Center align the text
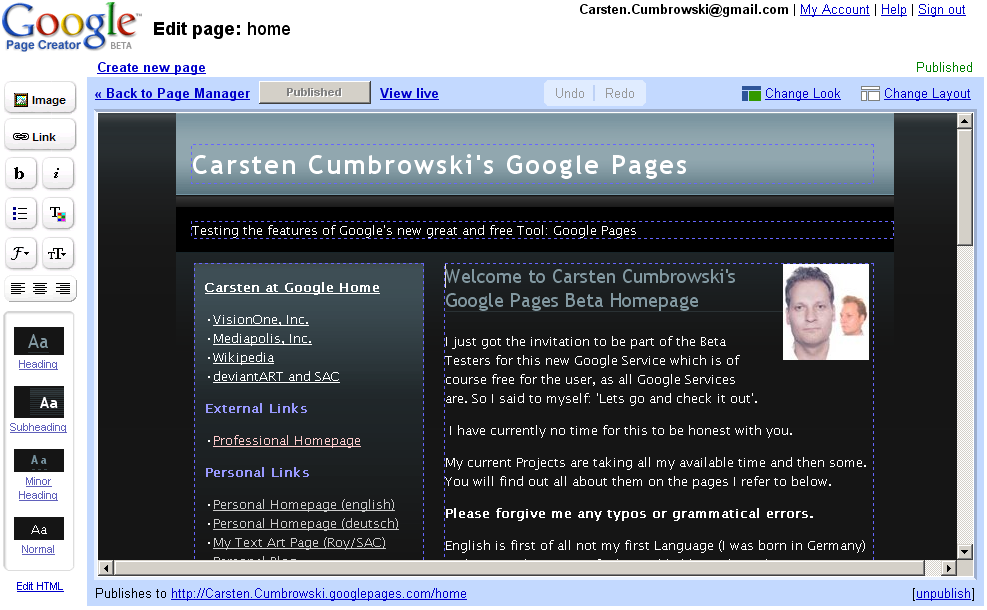 point(40,288)
